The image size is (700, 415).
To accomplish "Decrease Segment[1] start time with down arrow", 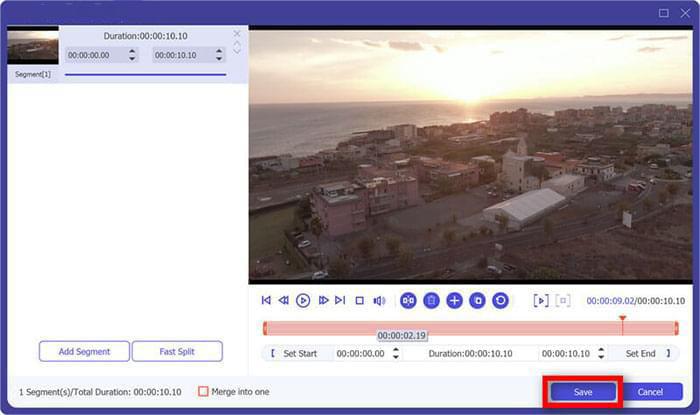I will 132,58.
